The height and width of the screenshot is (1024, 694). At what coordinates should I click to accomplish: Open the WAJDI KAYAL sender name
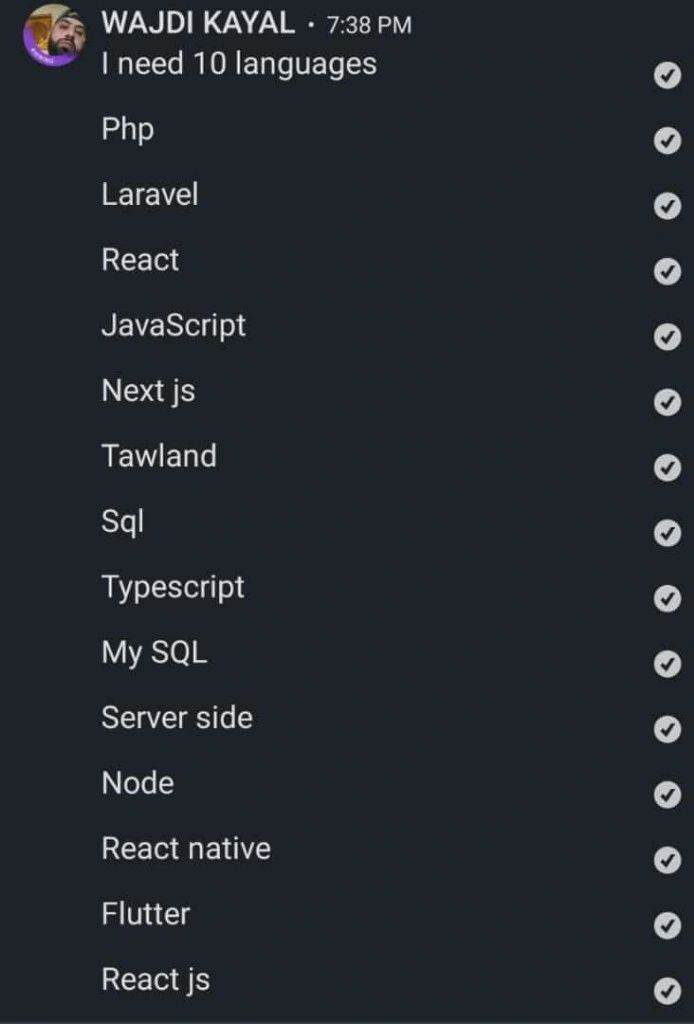click(198, 24)
